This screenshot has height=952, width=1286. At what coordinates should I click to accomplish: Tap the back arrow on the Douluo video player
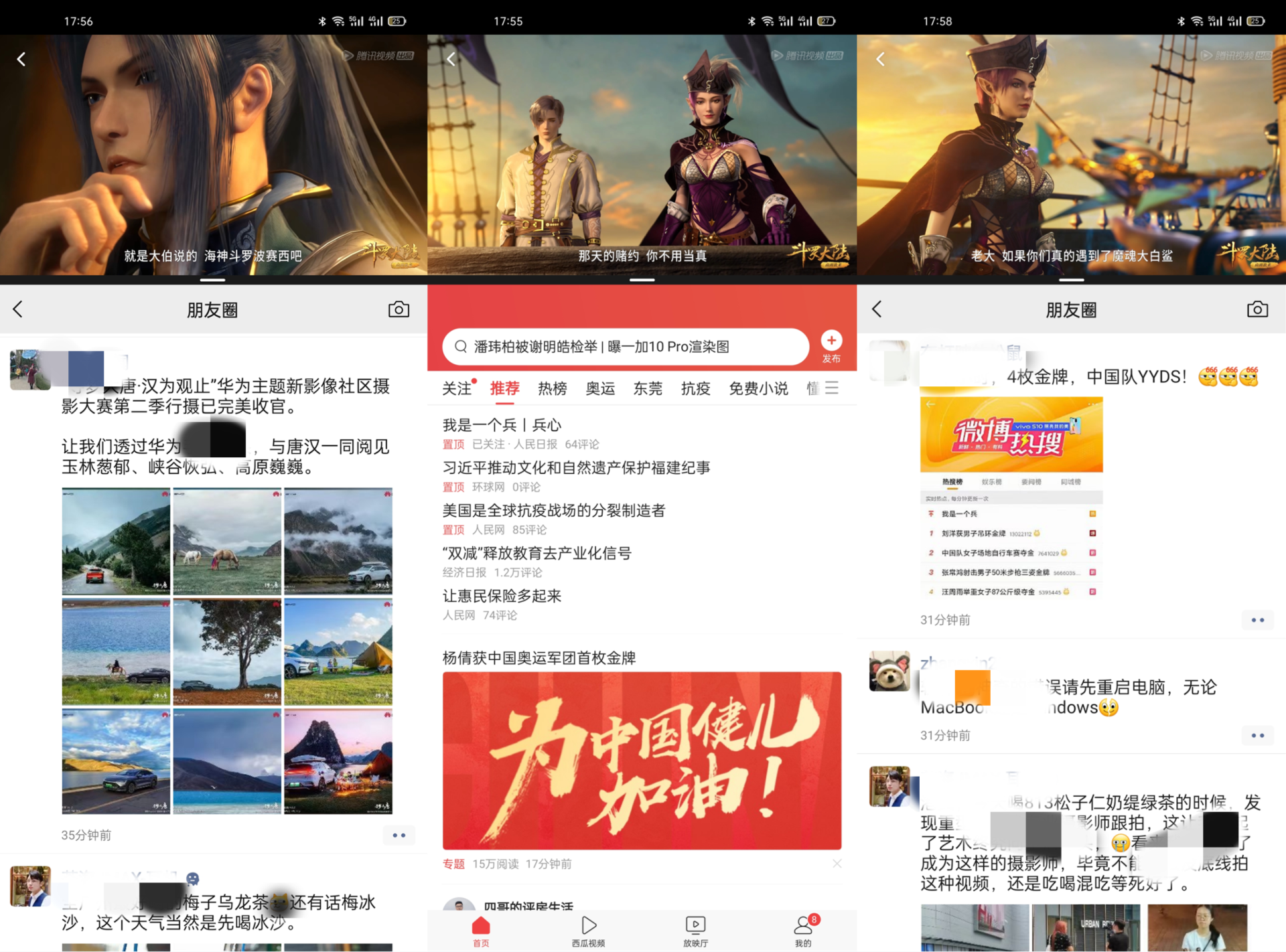click(21, 59)
